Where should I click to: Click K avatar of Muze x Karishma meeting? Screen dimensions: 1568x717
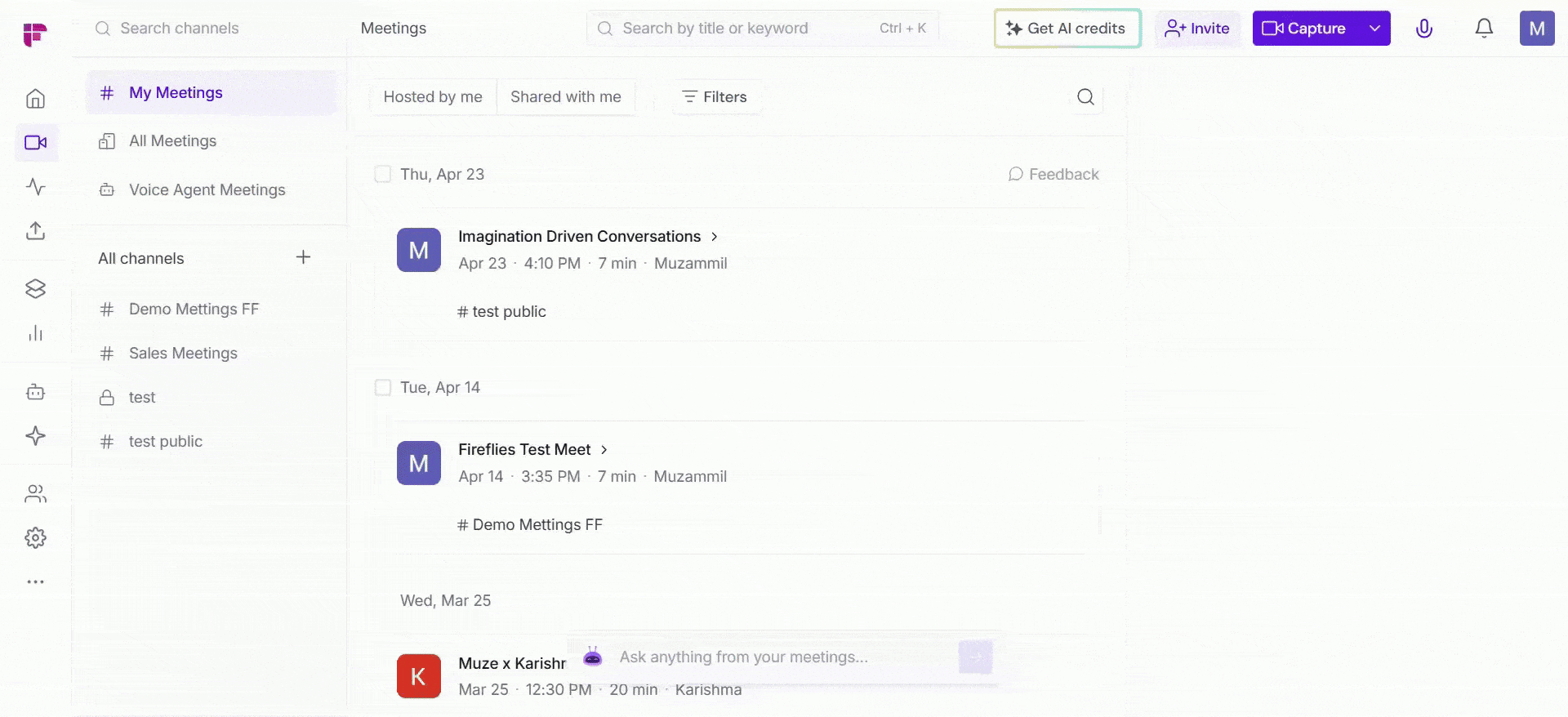click(x=419, y=676)
